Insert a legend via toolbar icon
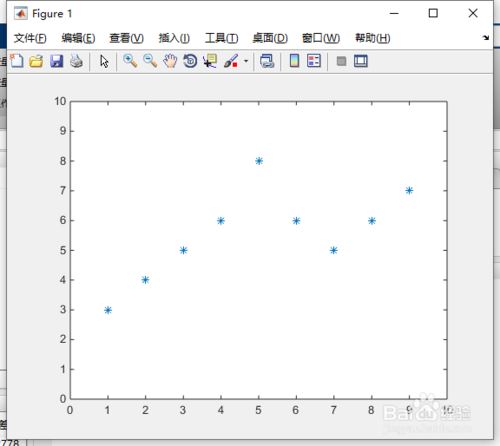Screen dimensions: 500x446 coord(314,61)
